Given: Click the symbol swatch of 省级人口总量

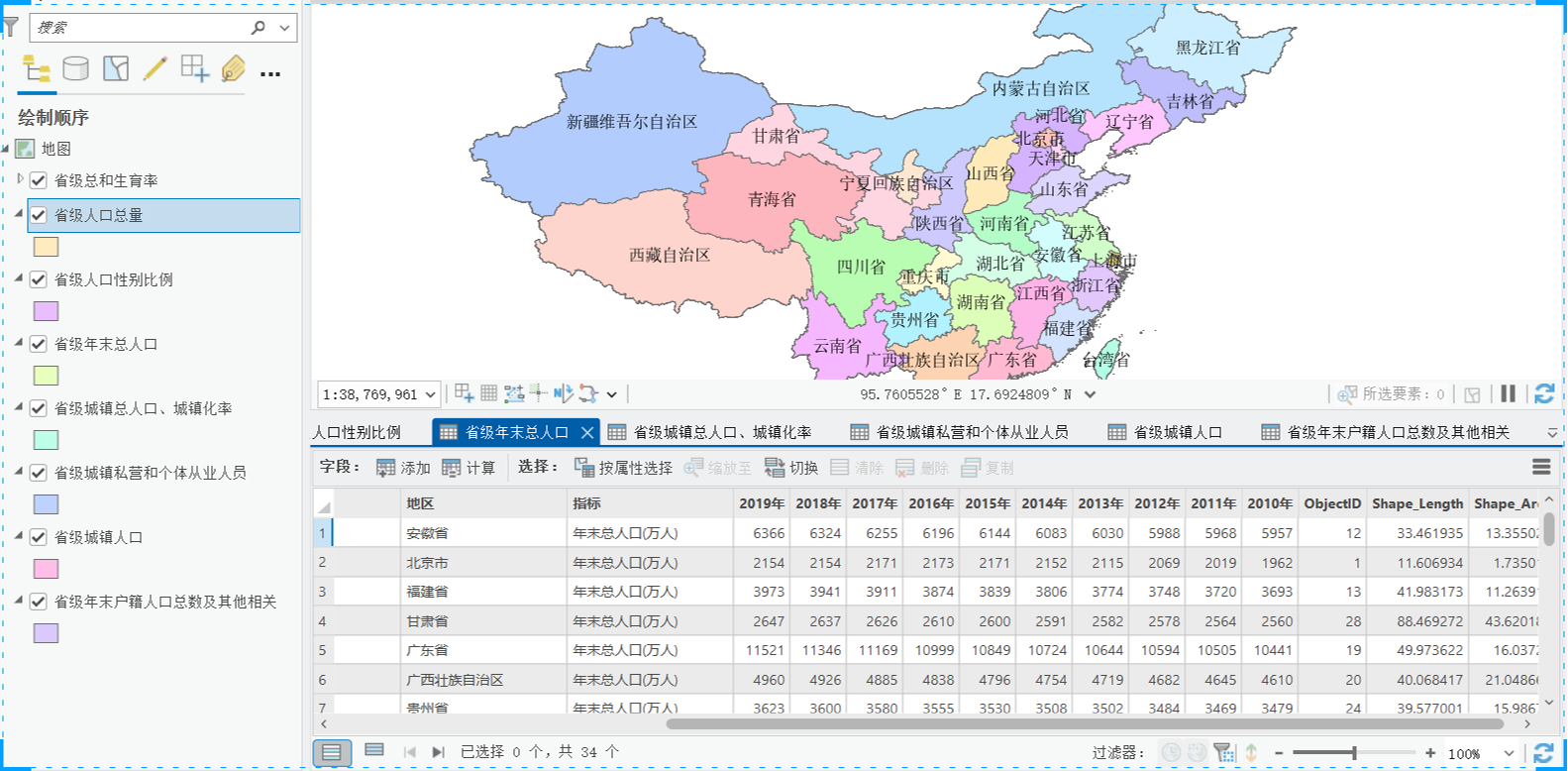Looking at the screenshot, I should click(x=46, y=247).
